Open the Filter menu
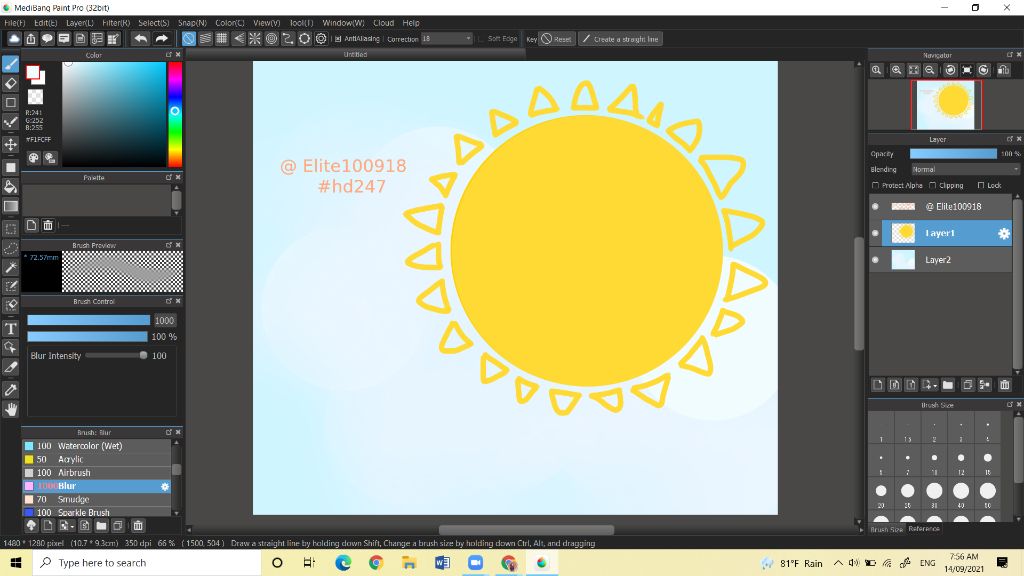The image size is (1024, 576). coord(116,22)
